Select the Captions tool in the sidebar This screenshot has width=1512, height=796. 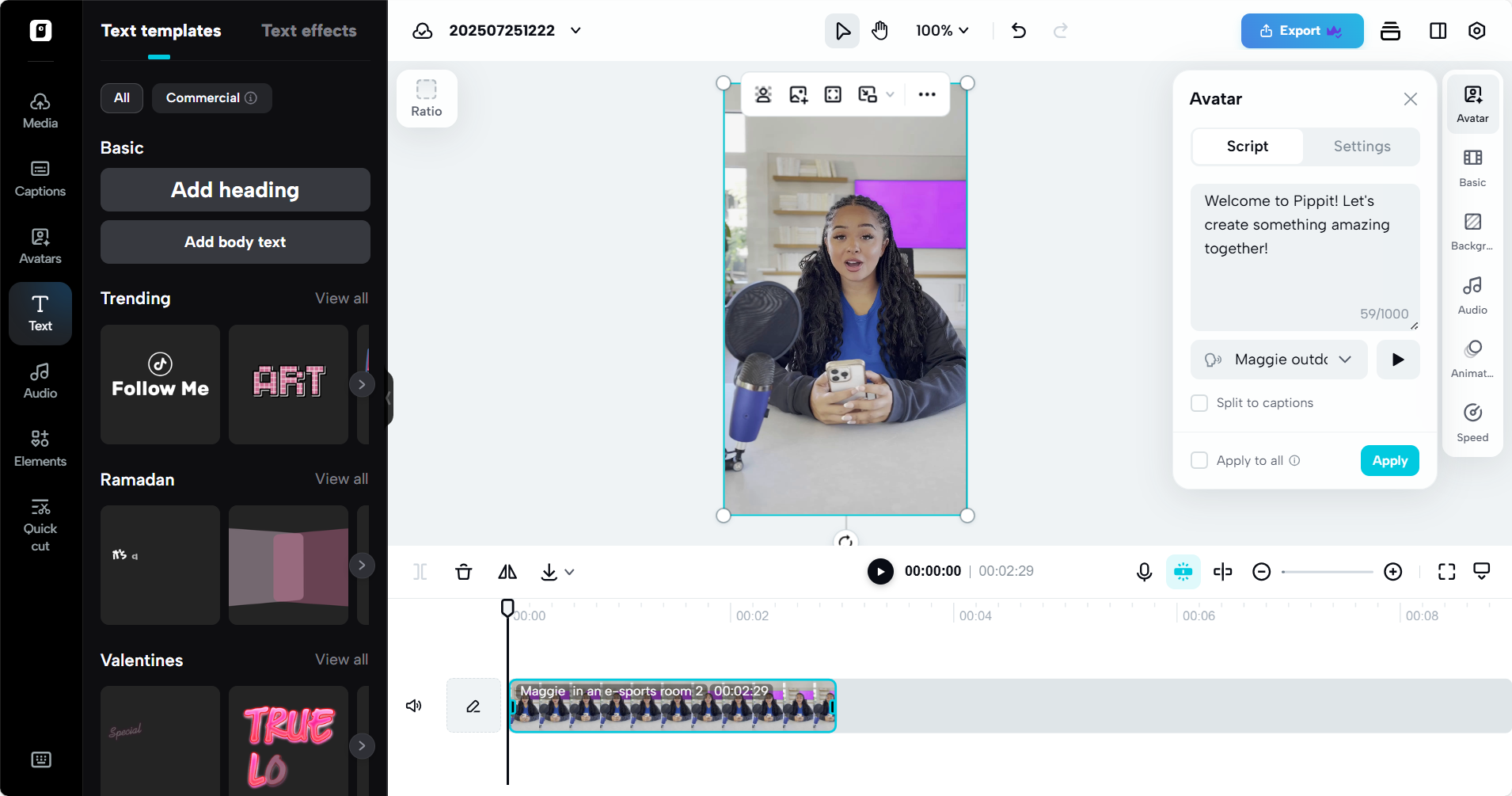coord(40,177)
